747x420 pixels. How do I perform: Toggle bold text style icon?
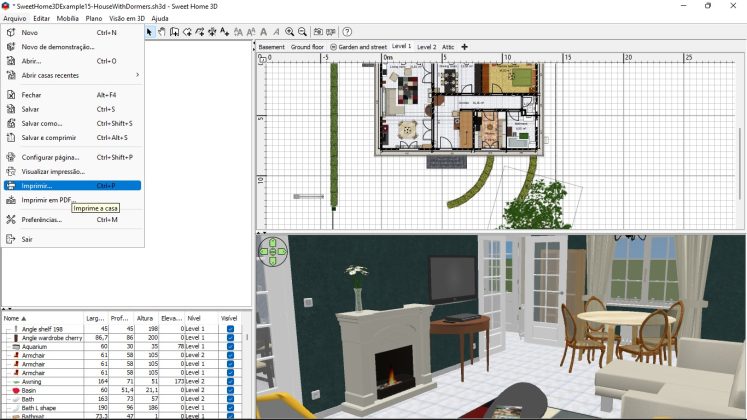263,32
